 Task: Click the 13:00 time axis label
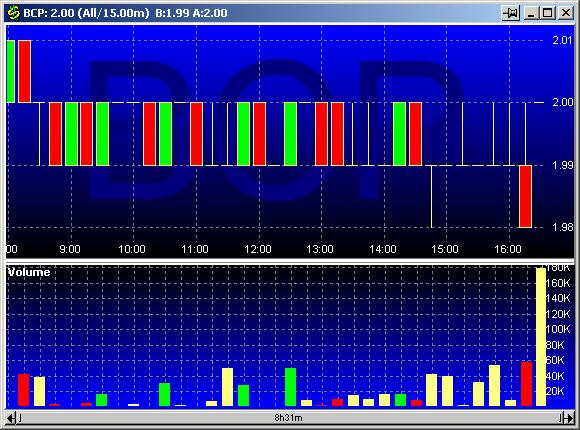tap(320, 249)
